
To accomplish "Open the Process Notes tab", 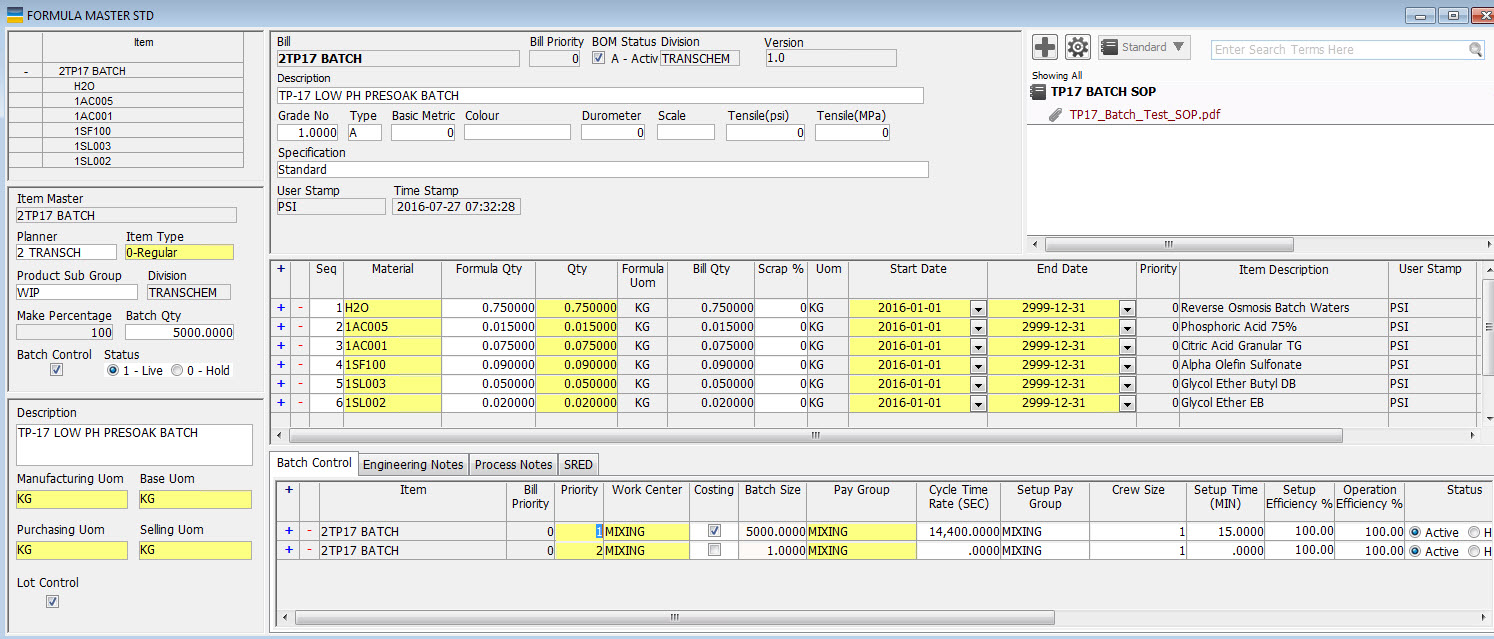I will pos(513,464).
